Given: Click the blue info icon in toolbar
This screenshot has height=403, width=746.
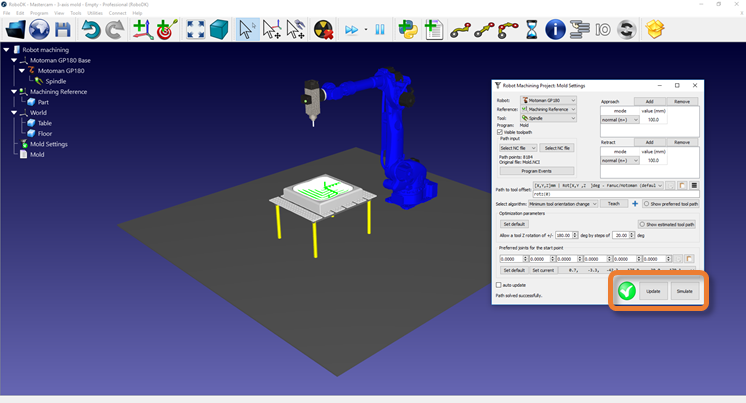Looking at the screenshot, I should 556,30.
